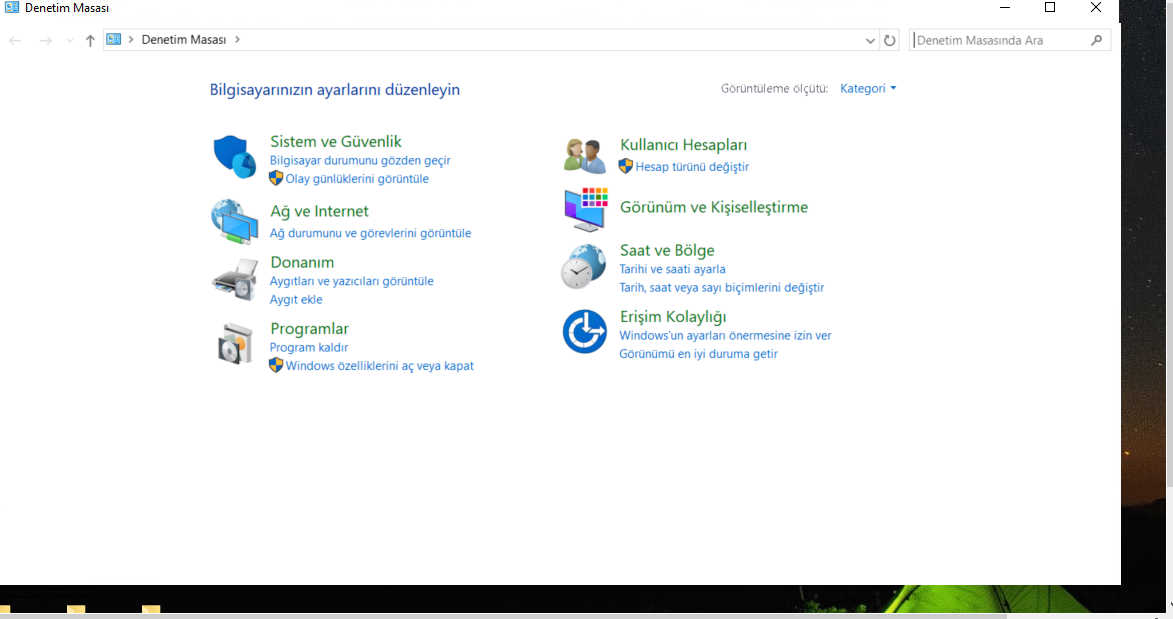
Task: Open the Ağ ve Internet heading link
Action: pos(319,211)
